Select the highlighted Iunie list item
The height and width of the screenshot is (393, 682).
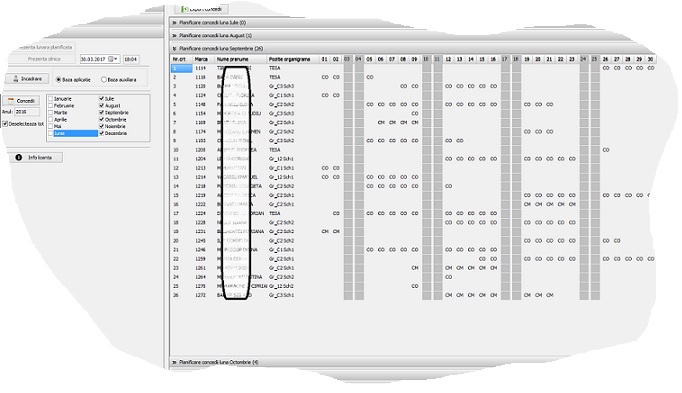click(75, 133)
